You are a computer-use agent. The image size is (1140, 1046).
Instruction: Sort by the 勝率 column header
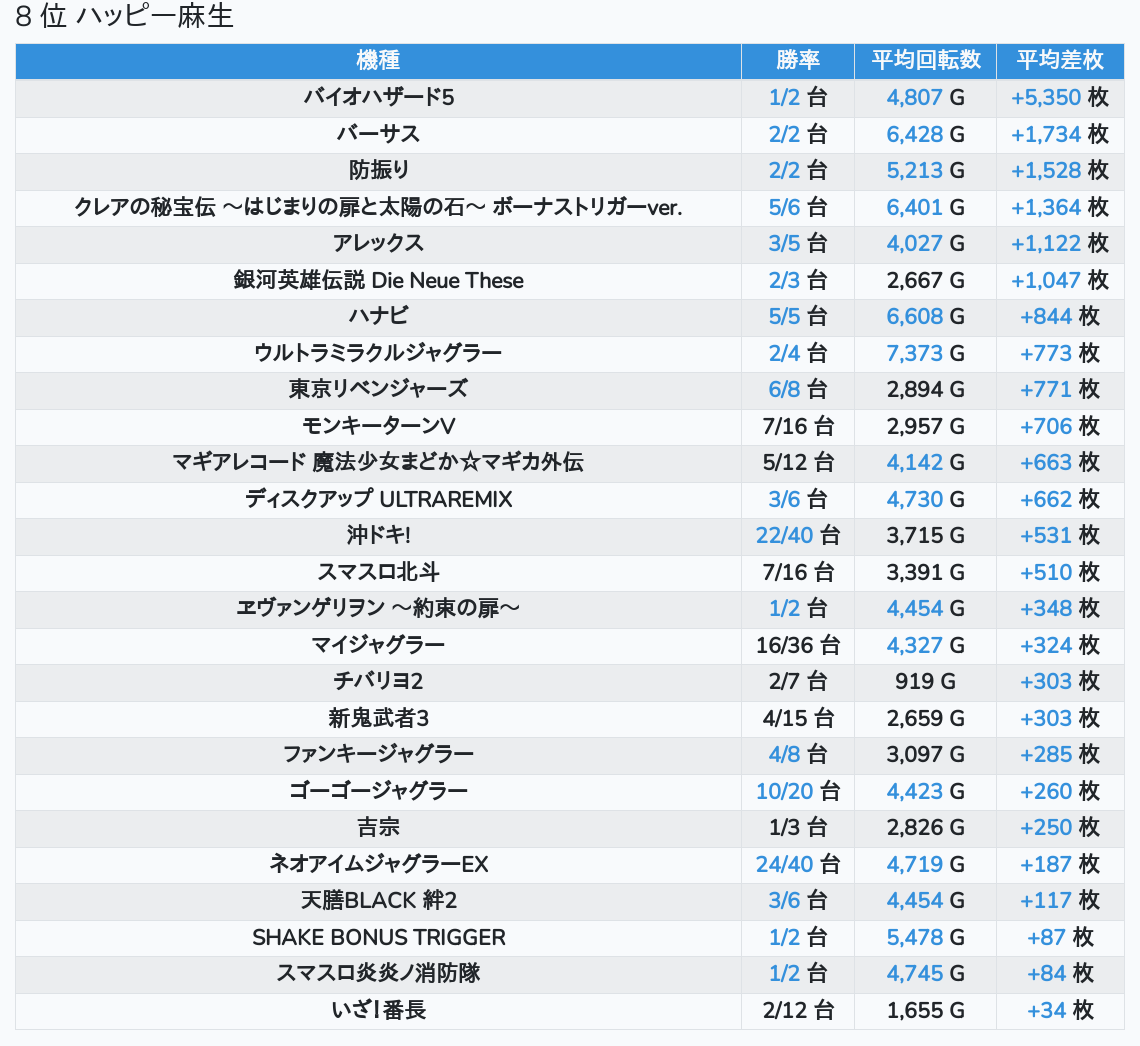click(x=797, y=60)
